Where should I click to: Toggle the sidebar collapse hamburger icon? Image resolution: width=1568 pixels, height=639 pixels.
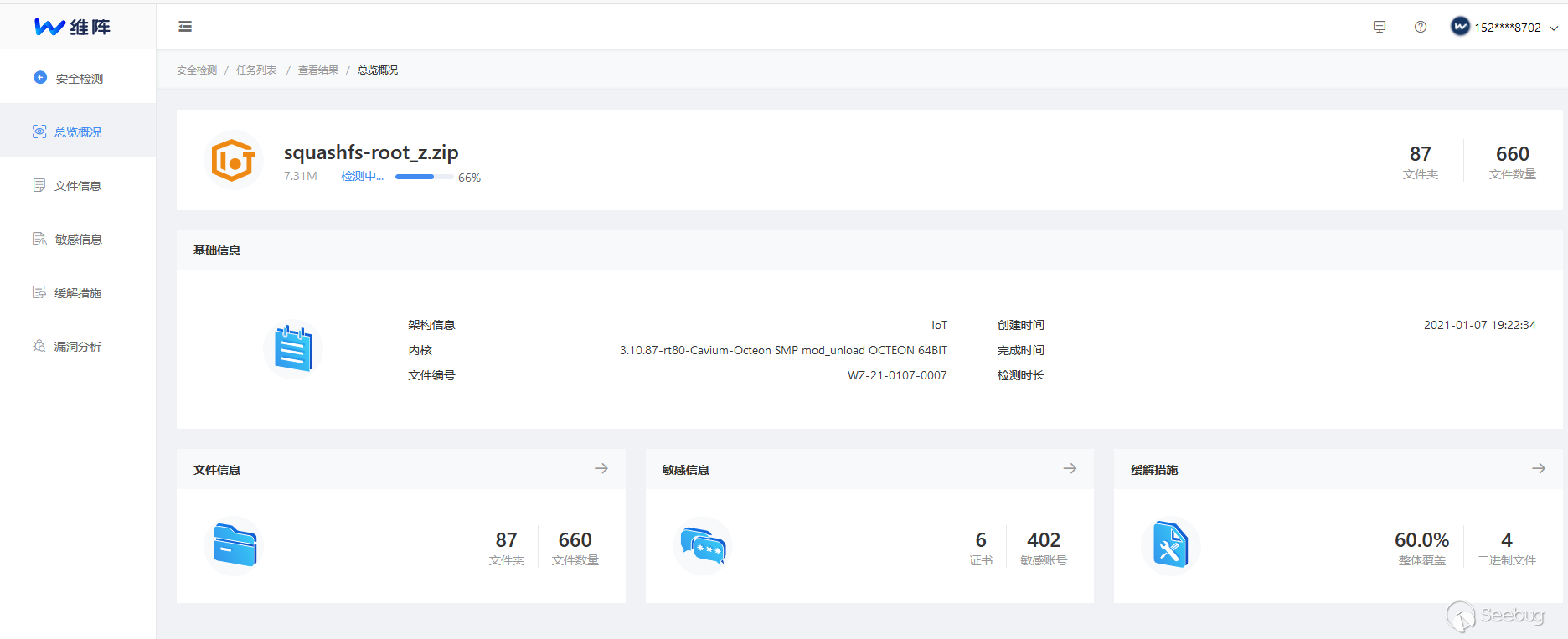pyautogui.click(x=185, y=27)
